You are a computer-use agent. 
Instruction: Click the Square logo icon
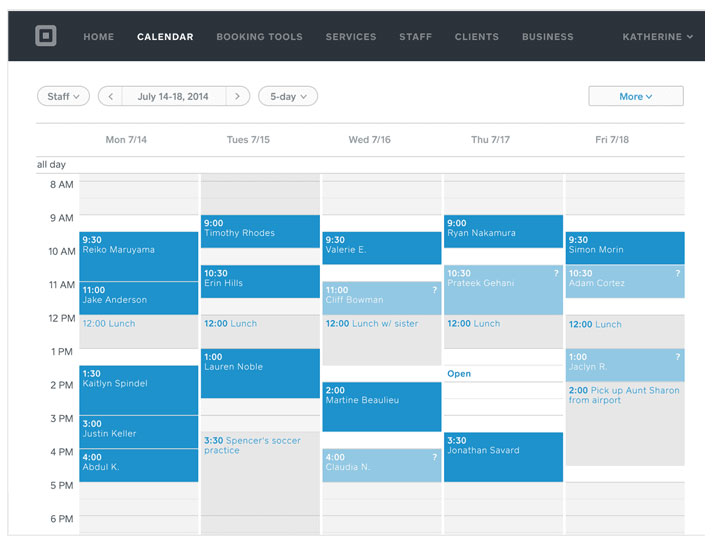(45, 37)
